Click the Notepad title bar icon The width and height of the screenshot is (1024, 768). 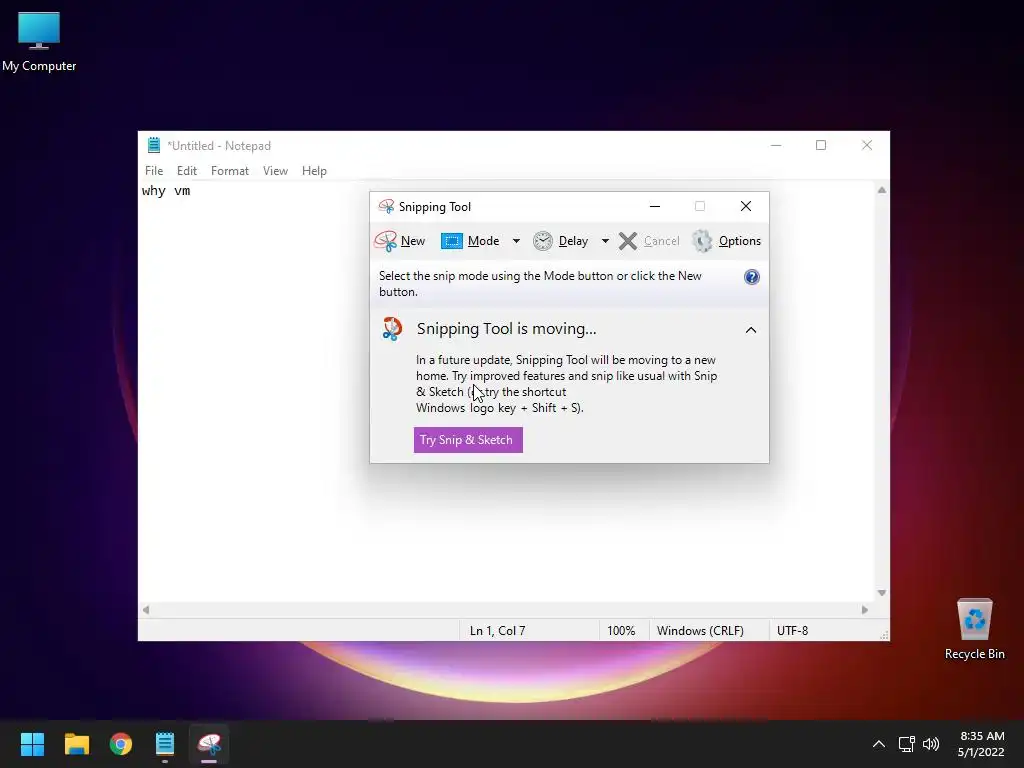point(153,145)
